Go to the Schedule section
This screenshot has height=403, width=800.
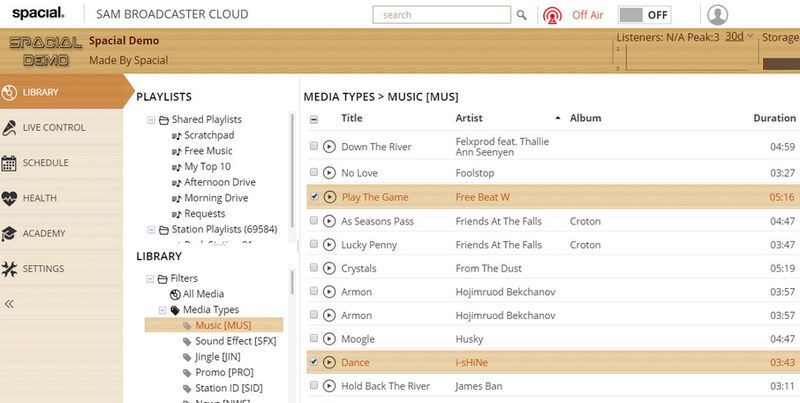click(45, 163)
